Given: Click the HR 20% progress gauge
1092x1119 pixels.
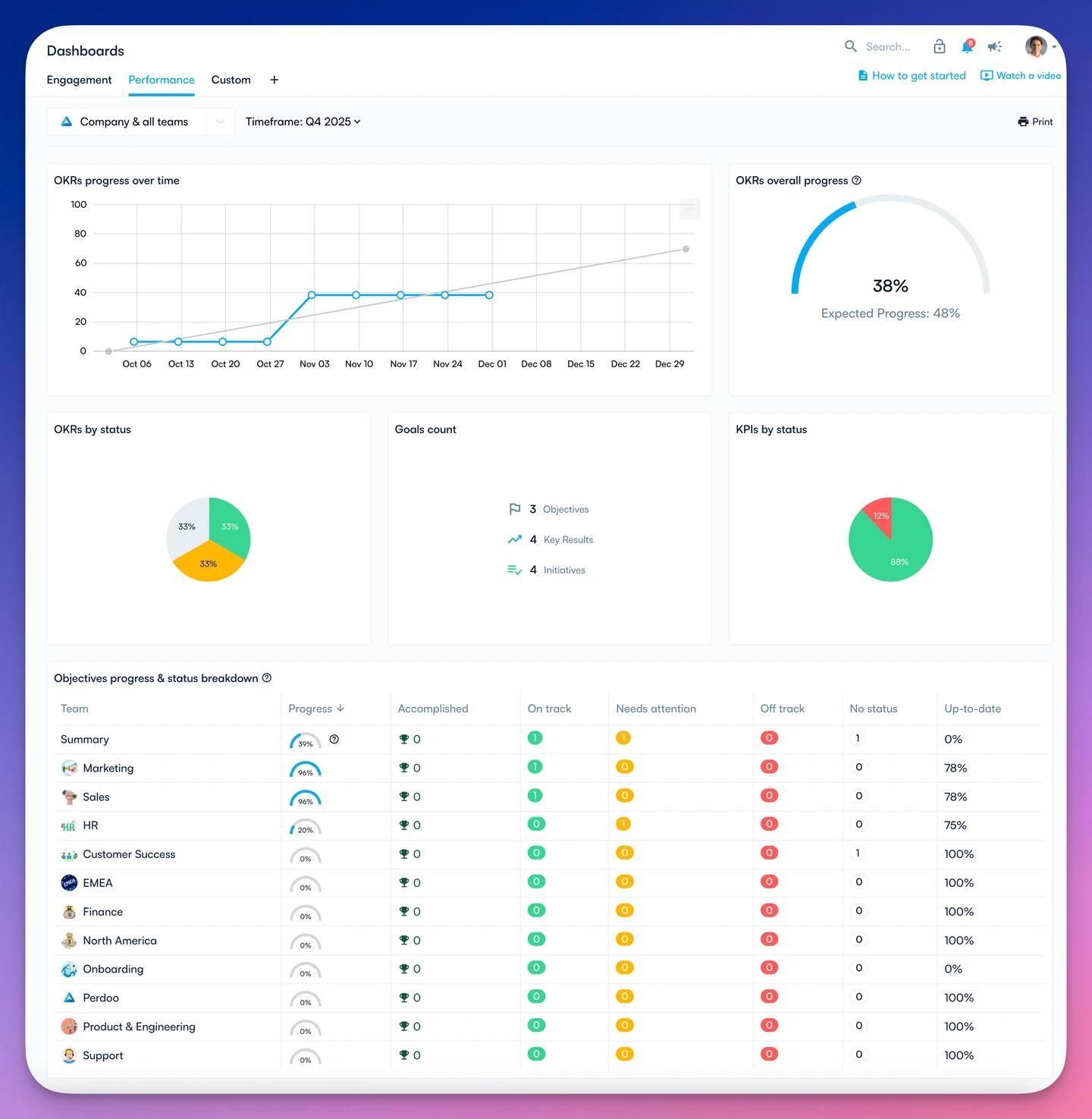Looking at the screenshot, I should point(306,825).
